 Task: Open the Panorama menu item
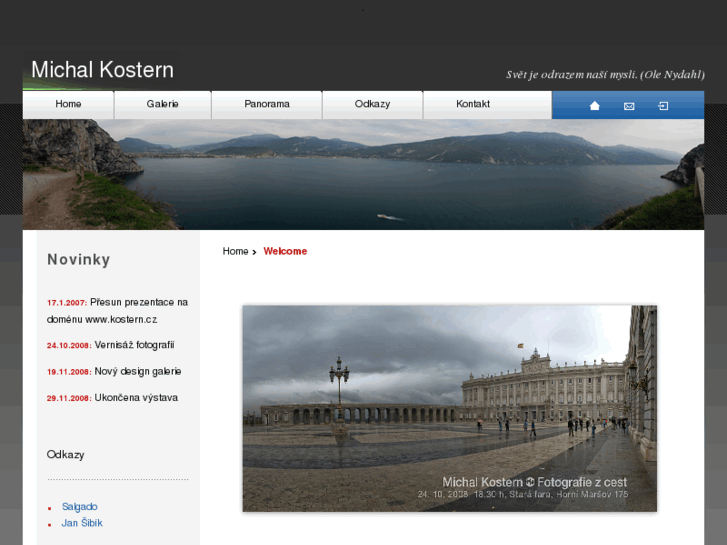click(x=267, y=104)
